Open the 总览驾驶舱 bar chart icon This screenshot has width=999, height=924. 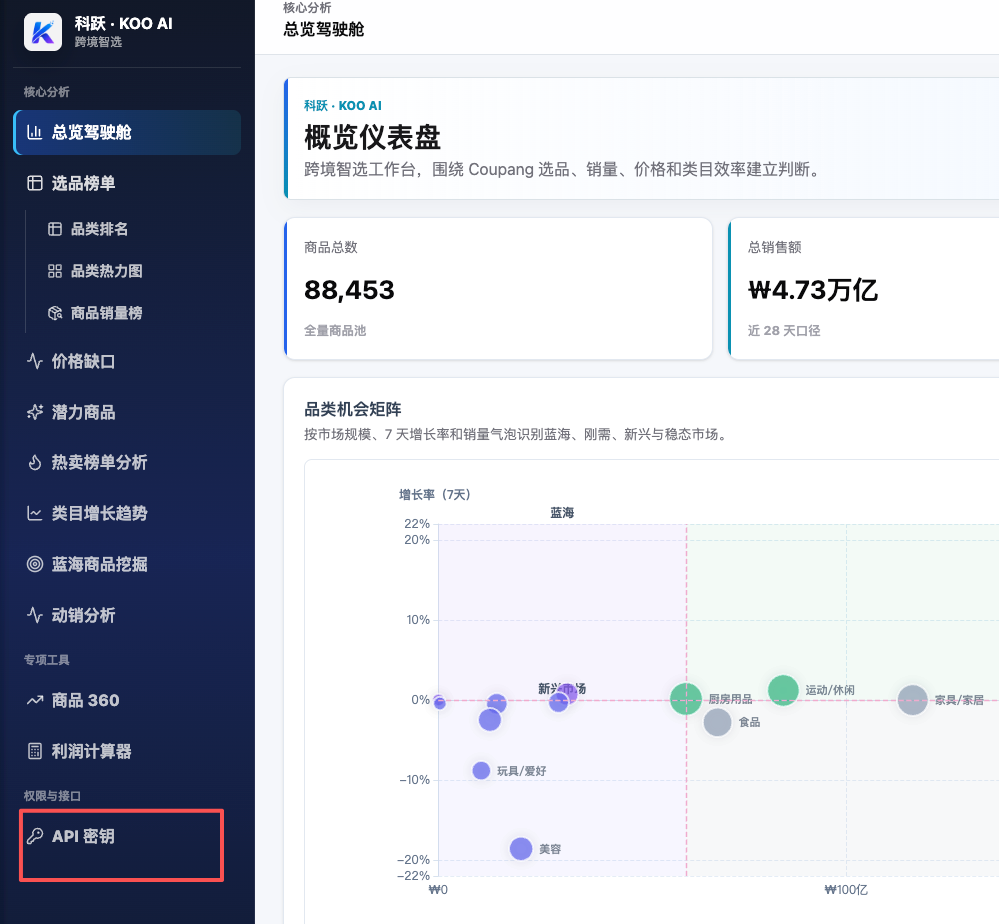(x=34, y=133)
